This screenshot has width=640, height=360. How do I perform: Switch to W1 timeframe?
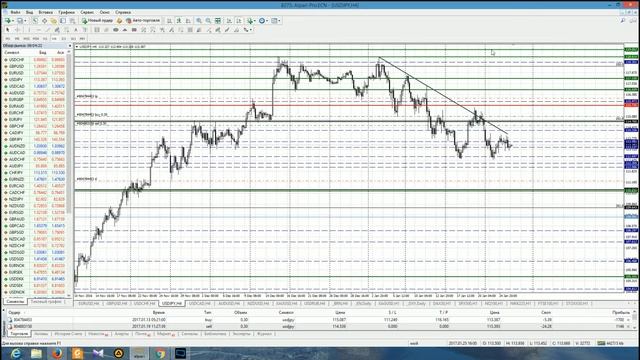click(x=73, y=38)
